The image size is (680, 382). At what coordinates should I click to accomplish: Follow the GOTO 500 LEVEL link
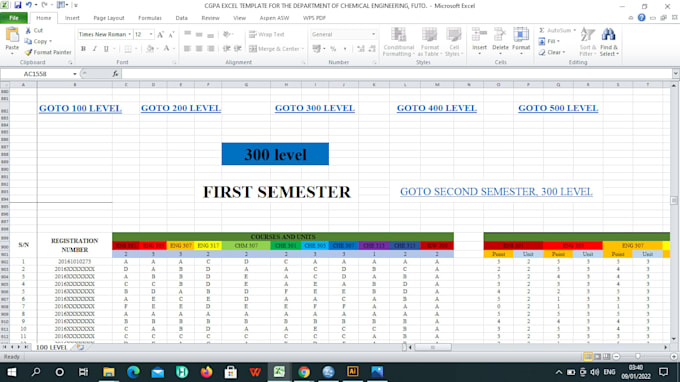[x=558, y=108]
